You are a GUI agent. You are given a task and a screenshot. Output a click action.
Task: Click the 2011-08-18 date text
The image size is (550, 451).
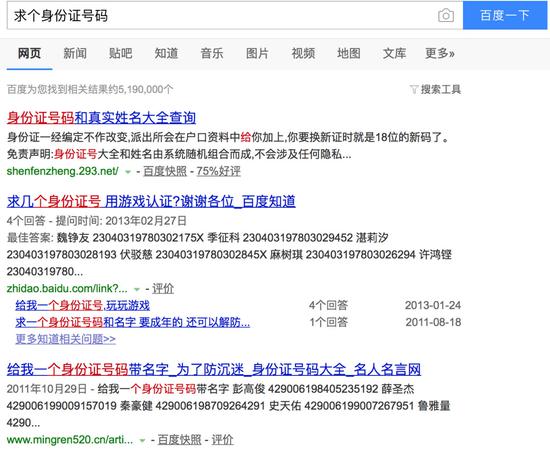click(433, 322)
